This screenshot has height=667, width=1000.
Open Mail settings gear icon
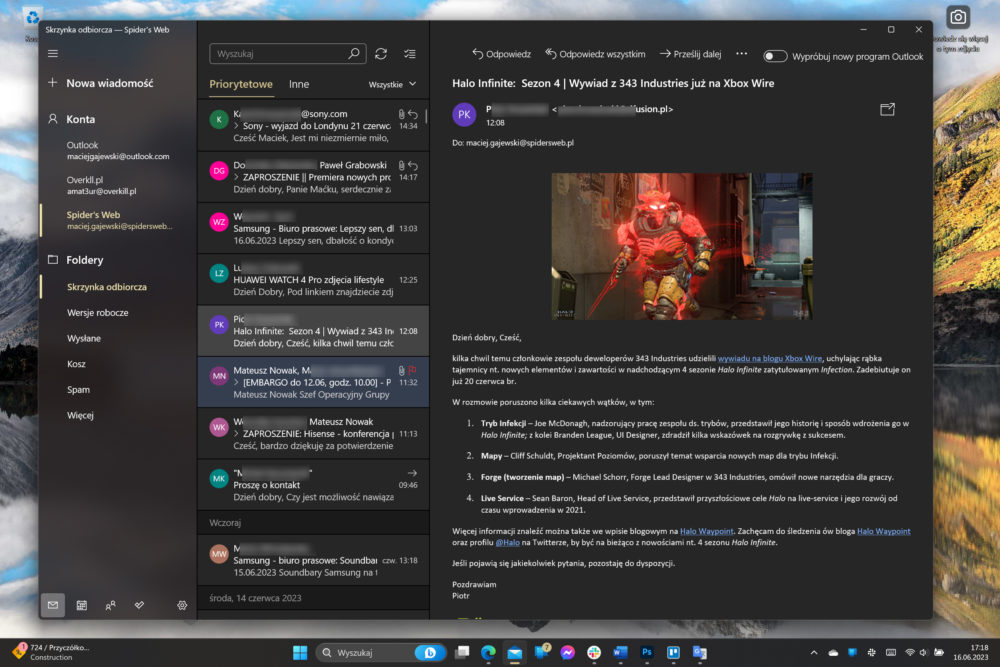182,605
